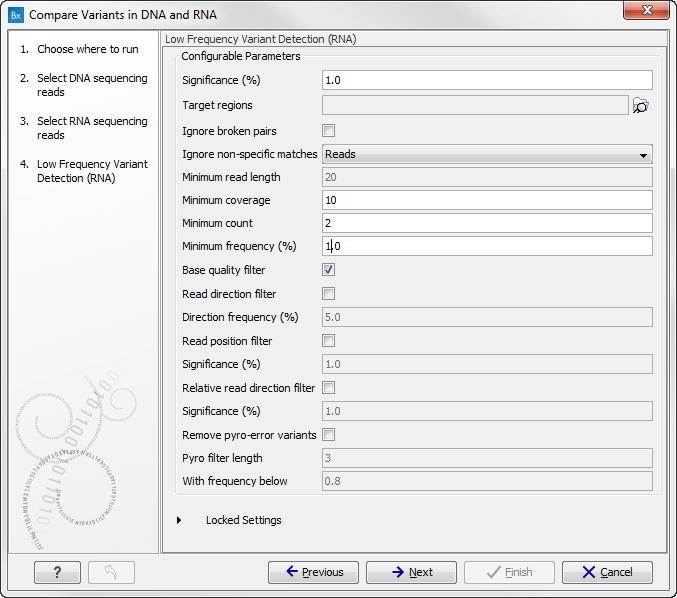Viewport: 677px width, 598px height.
Task: Click the Base quality filter label
Action: pos(224,270)
